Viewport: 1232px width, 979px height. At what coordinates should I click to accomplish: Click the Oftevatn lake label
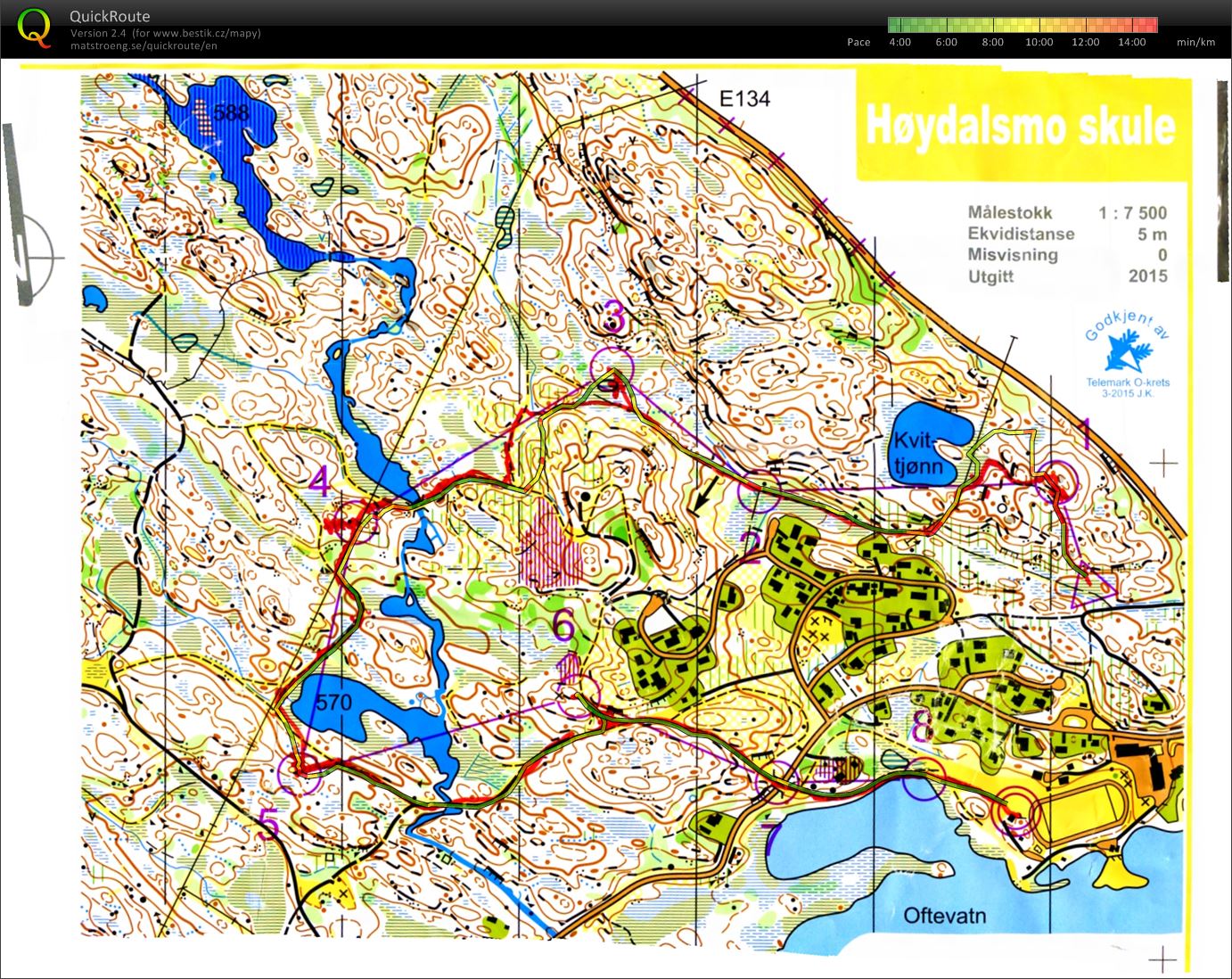(944, 916)
